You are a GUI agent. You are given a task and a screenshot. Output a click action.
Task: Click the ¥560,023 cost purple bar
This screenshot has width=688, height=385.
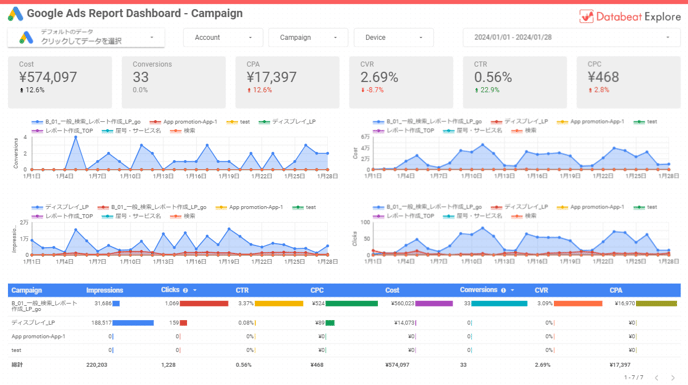(x=434, y=303)
